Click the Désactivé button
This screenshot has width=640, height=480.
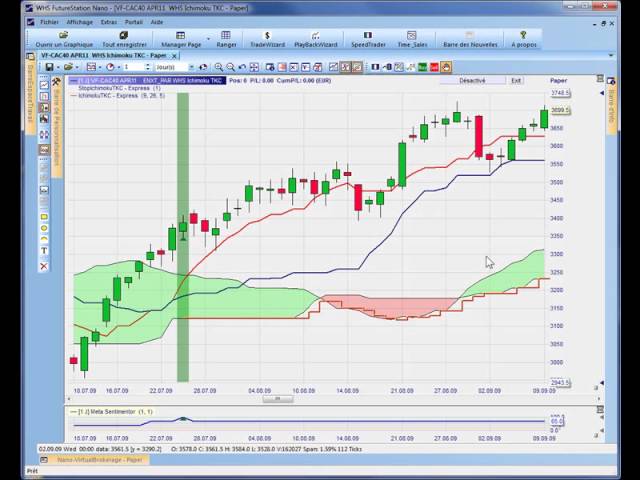pos(472,81)
